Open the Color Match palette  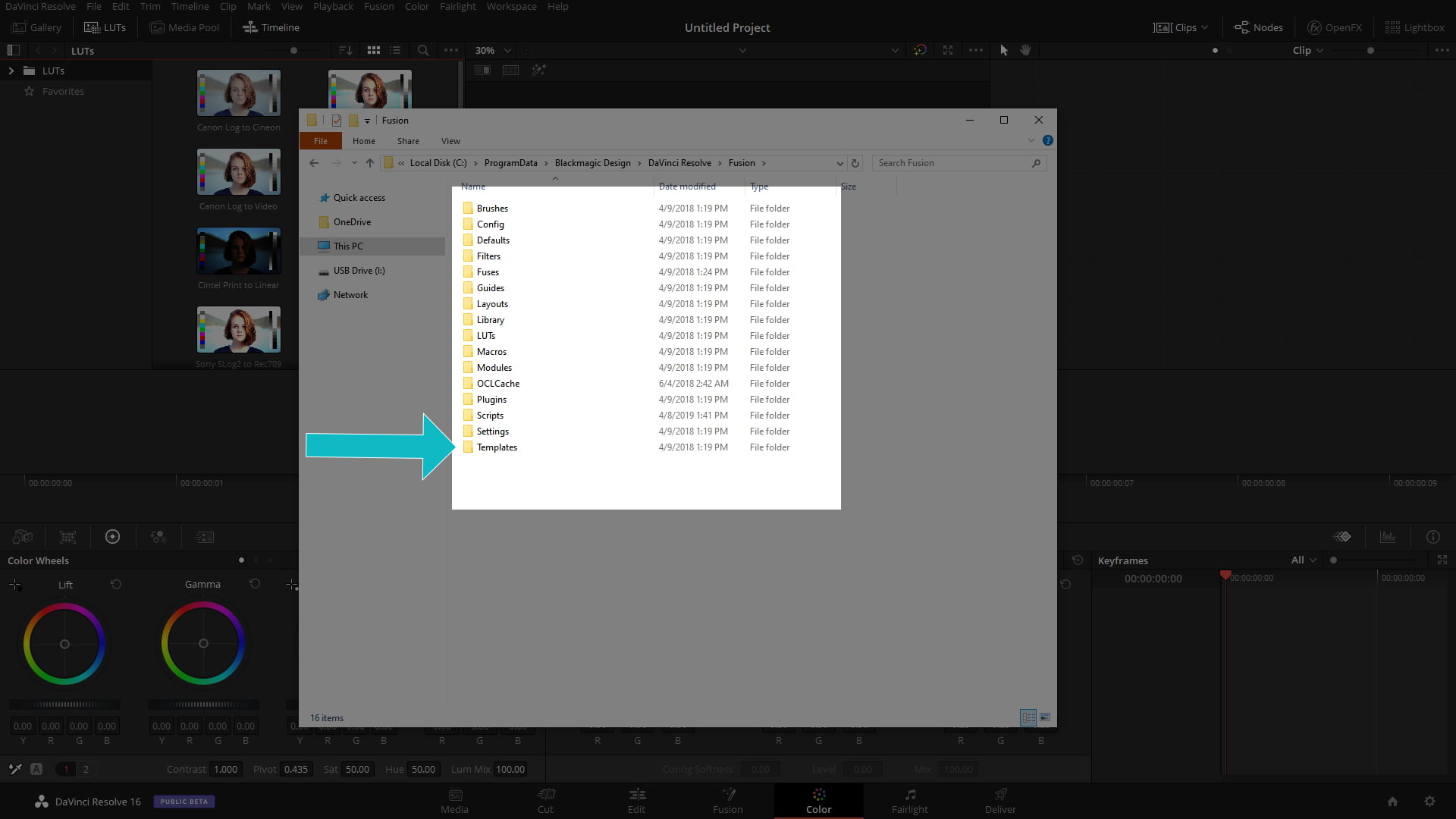point(67,537)
